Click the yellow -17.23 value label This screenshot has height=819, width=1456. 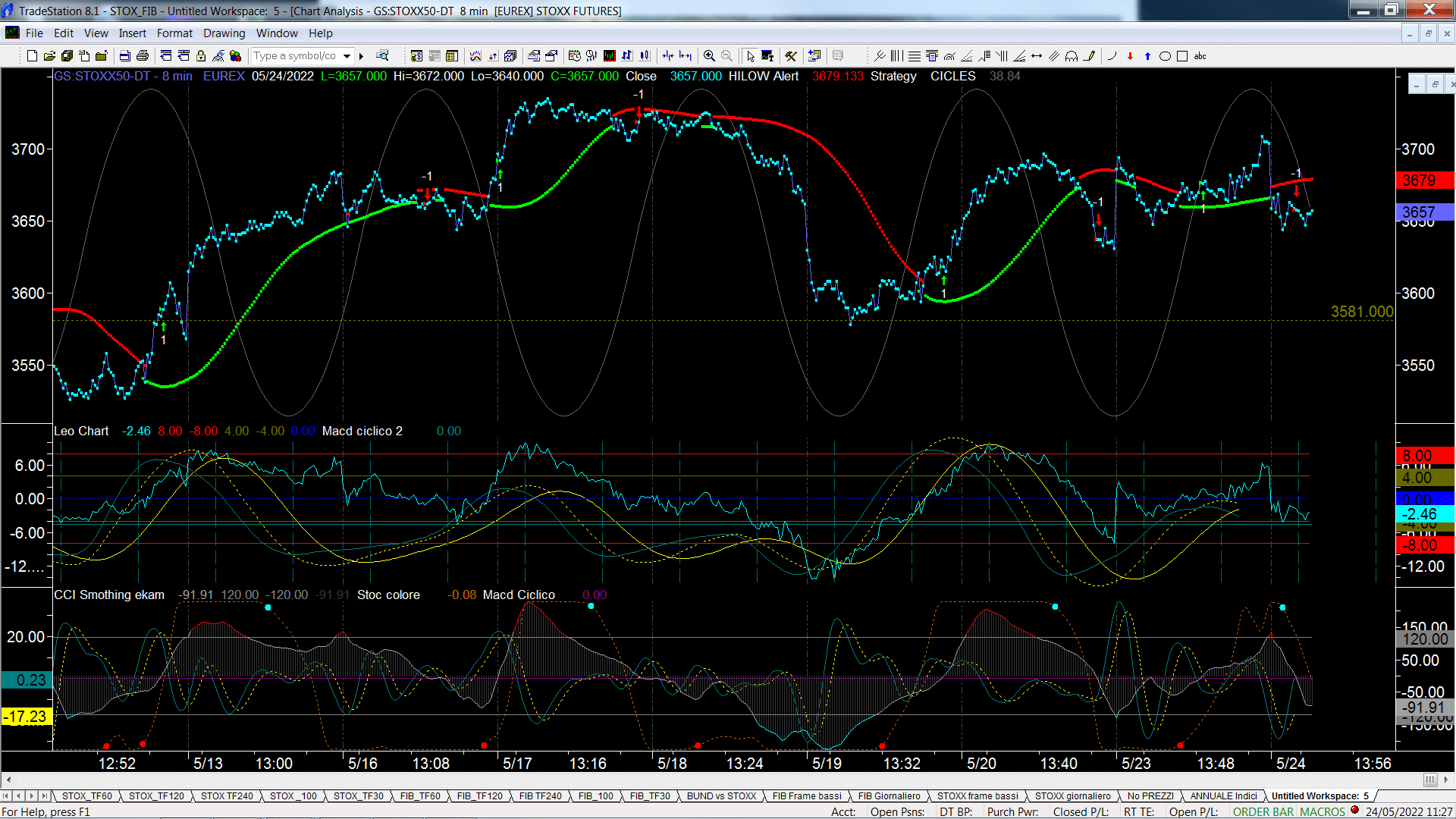(27, 717)
